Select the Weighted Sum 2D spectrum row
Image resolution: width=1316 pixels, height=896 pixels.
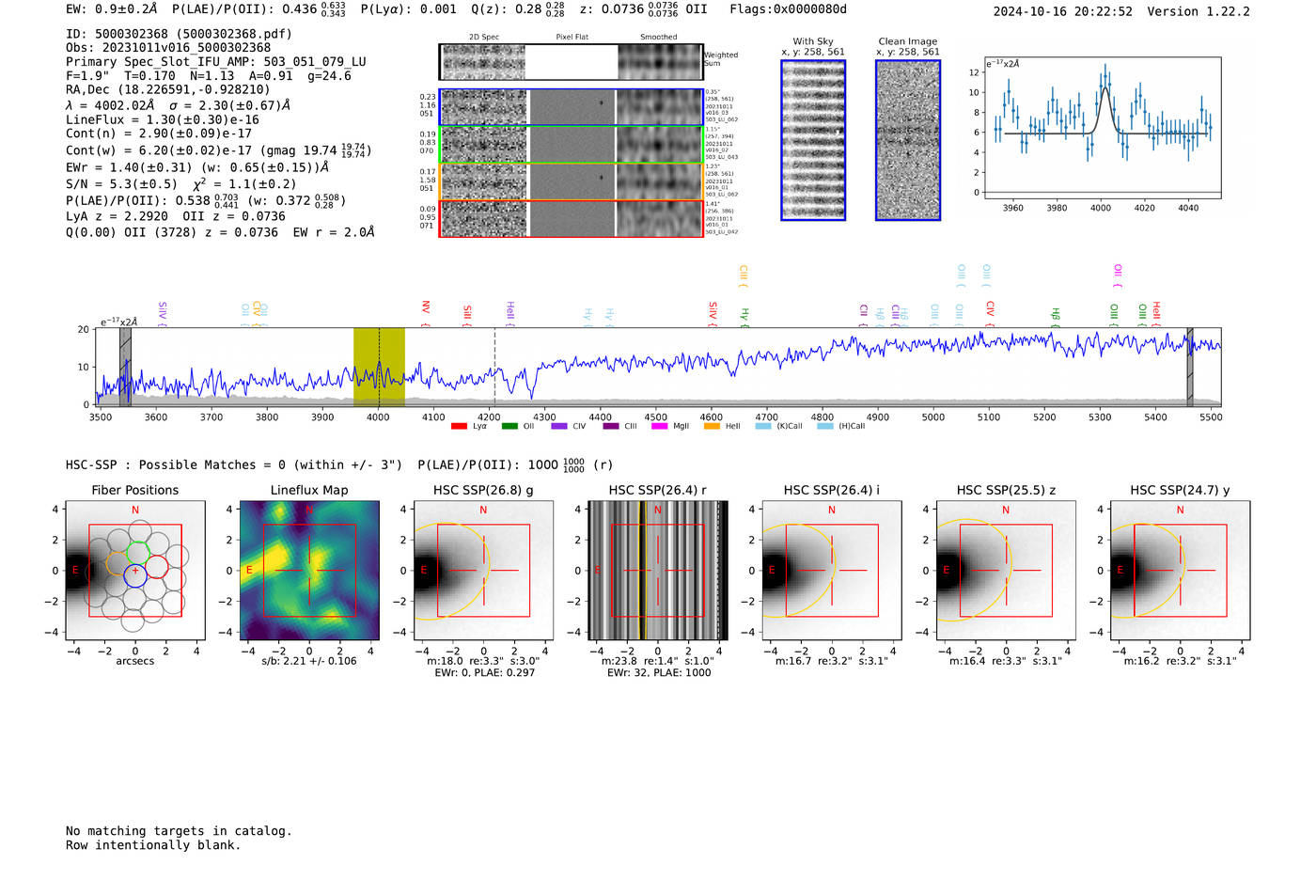571,62
